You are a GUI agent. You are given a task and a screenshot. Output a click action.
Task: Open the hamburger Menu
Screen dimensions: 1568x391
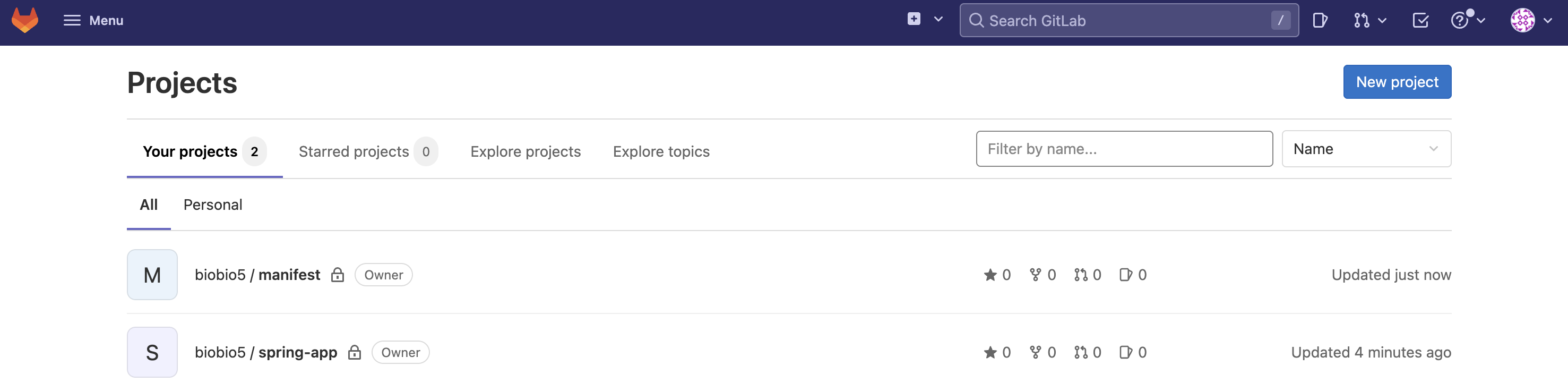[93, 21]
